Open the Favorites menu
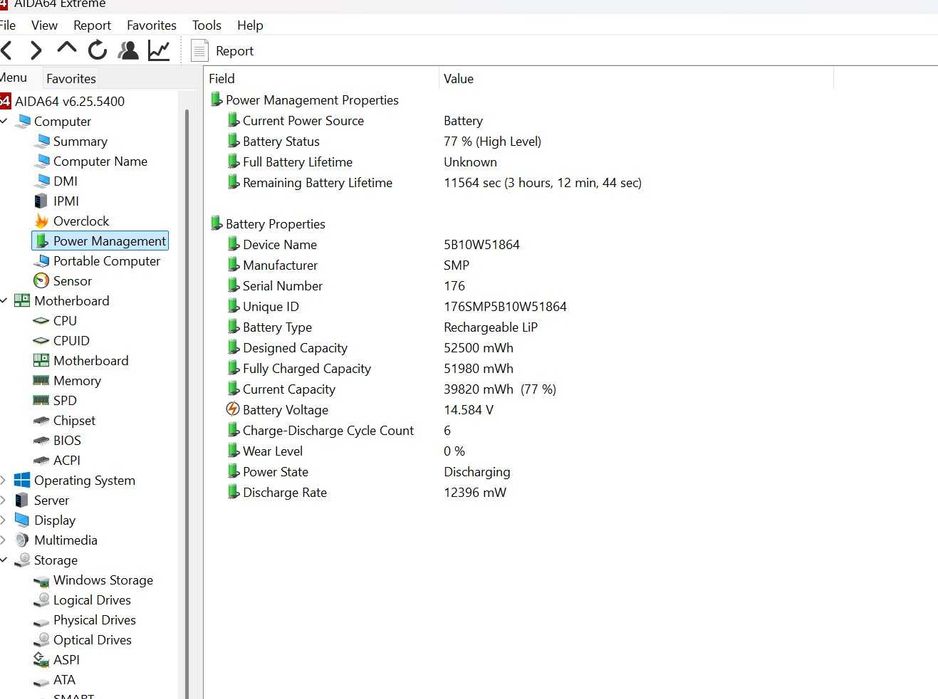Viewport: 938px width, 699px height. (x=151, y=25)
